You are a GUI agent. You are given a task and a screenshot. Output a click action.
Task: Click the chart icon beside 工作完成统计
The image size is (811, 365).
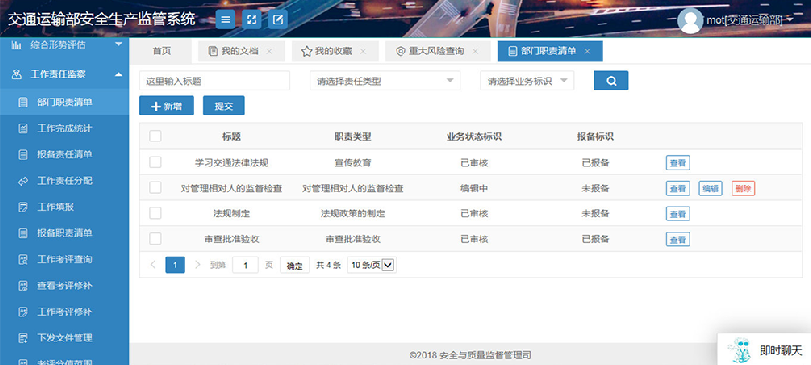[23, 128]
